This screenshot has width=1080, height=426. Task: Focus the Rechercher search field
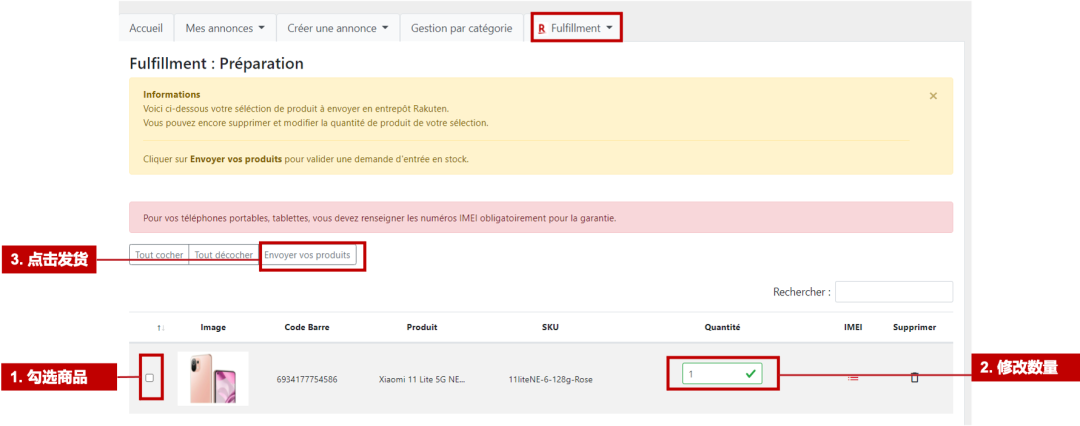coord(893,292)
